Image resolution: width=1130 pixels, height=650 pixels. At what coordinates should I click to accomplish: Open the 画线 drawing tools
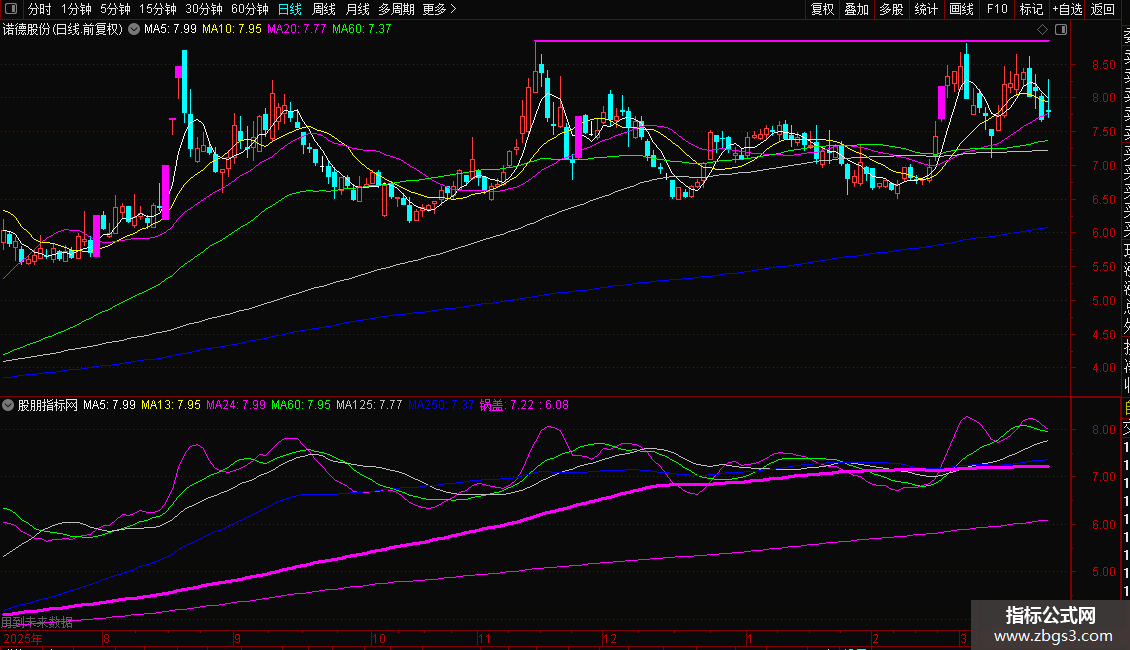(961, 9)
